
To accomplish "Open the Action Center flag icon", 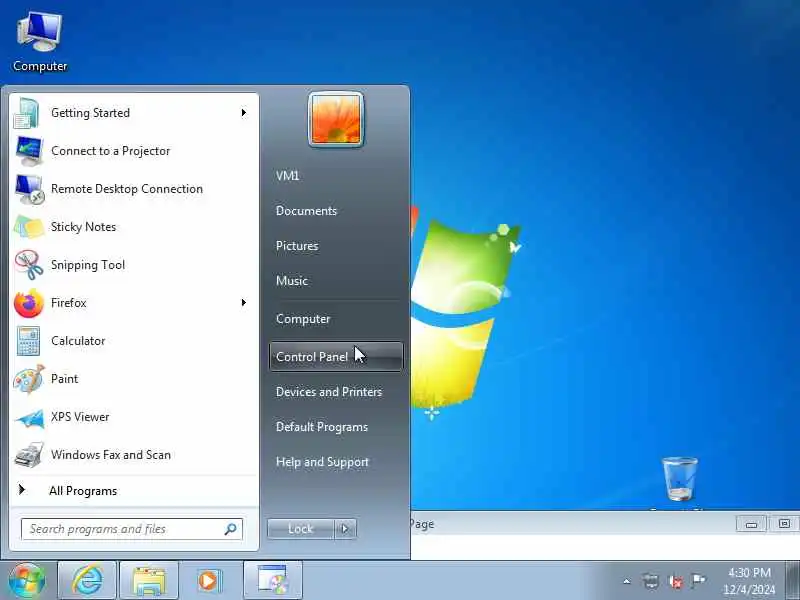I will (698, 580).
